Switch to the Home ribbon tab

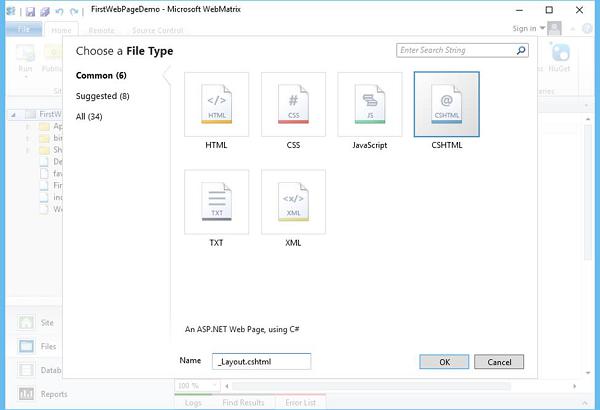pyautogui.click(x=61, y=30)
